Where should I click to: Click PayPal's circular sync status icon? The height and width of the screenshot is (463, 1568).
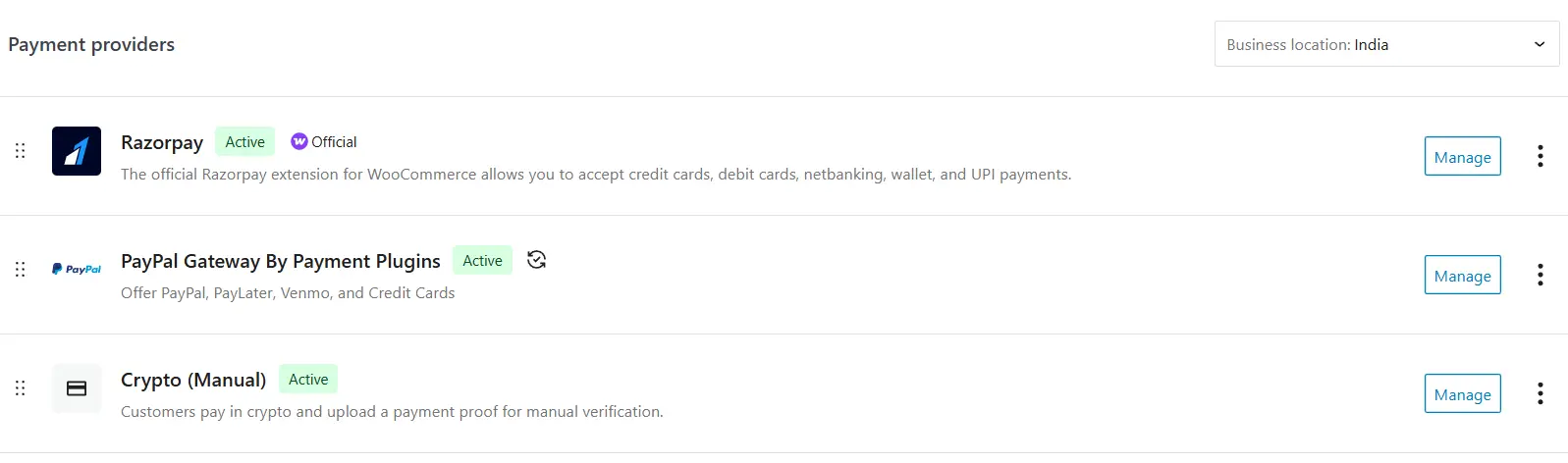point(536,260)
